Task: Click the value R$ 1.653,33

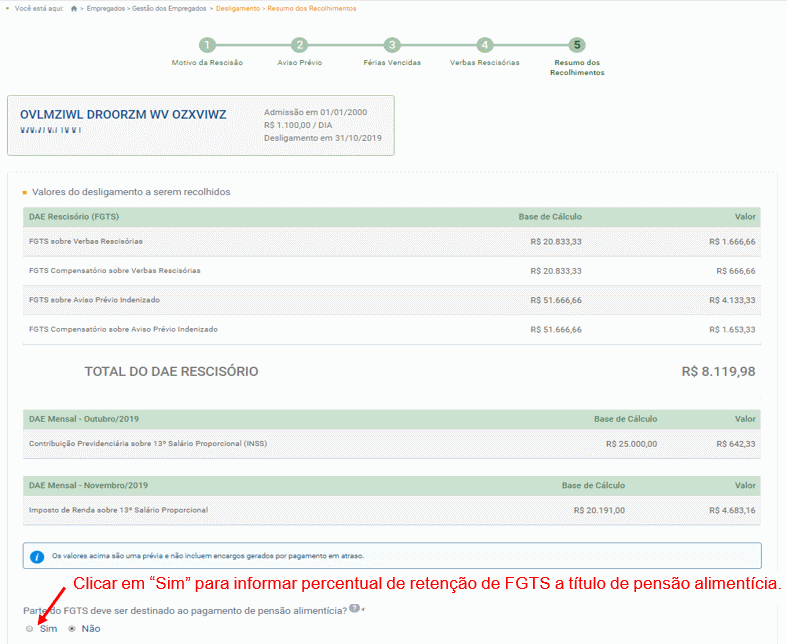Action: pos(732,330)
